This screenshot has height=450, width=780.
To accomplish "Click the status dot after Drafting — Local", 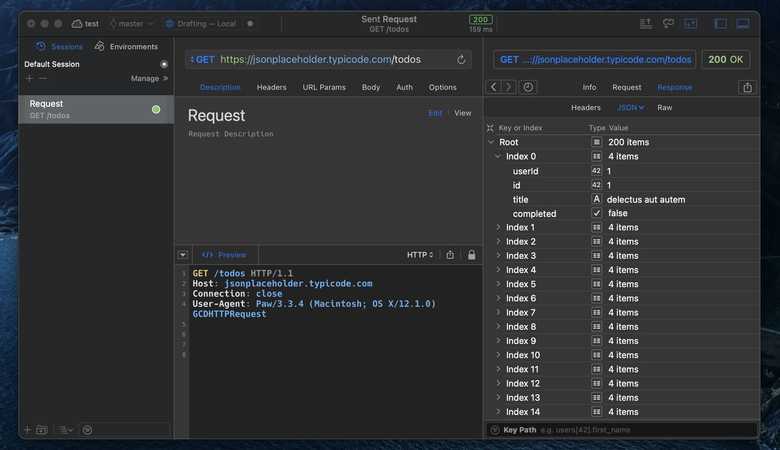I will [x=250, y=23].
